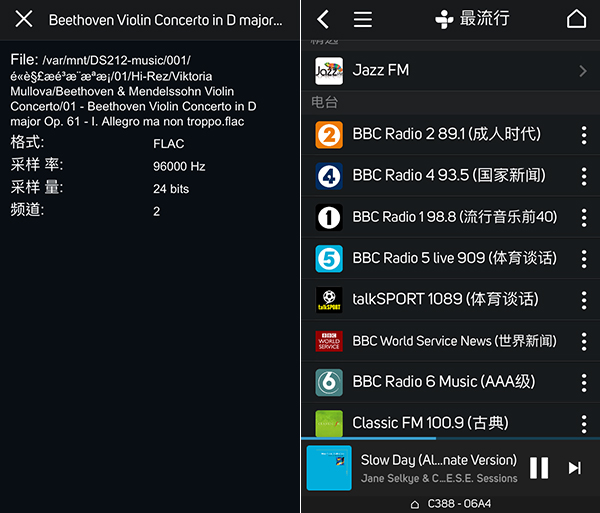The image size is (600, 513).
Task: Expand Jazz FM with the right chevron
Action: coord(583,71)
